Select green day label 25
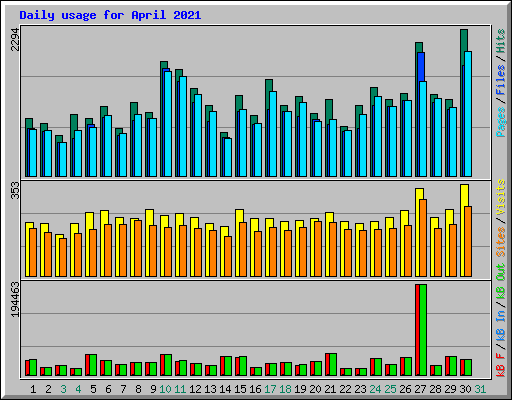The width and height of the screenshot is (512, 400). click(x=390, y=389)
